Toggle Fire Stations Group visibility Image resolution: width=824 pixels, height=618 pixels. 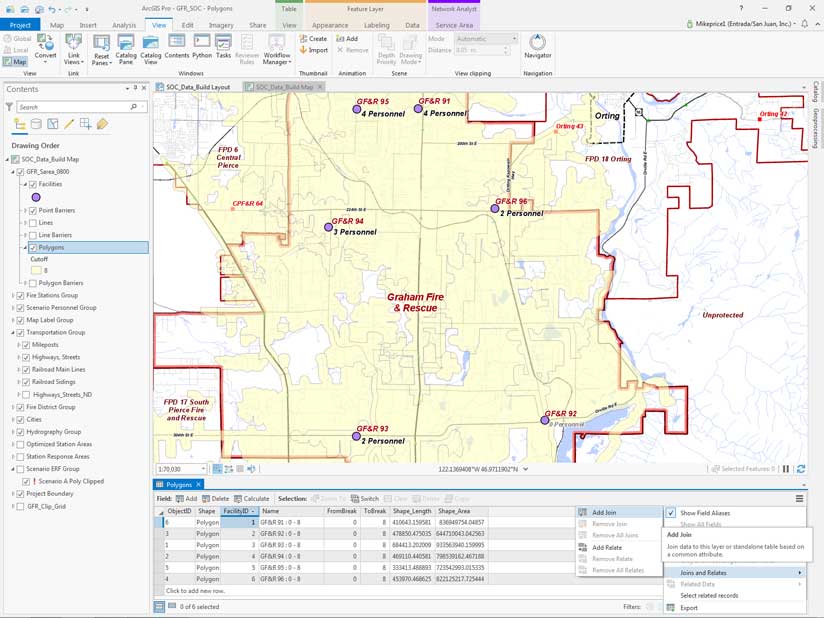(20, 296)
